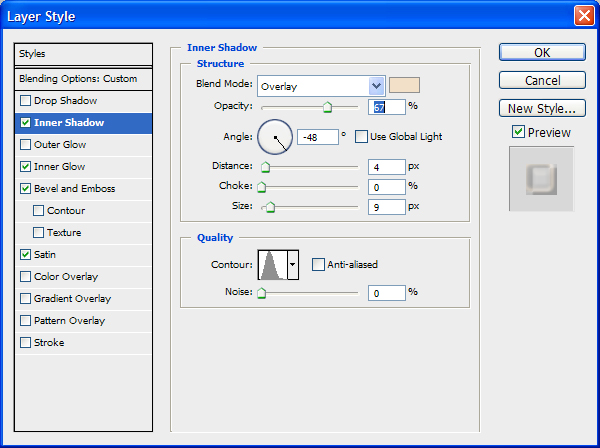Click the Distance value field
Image resolution: width=600 pixels, height=448 pixels.
point(386,167)
